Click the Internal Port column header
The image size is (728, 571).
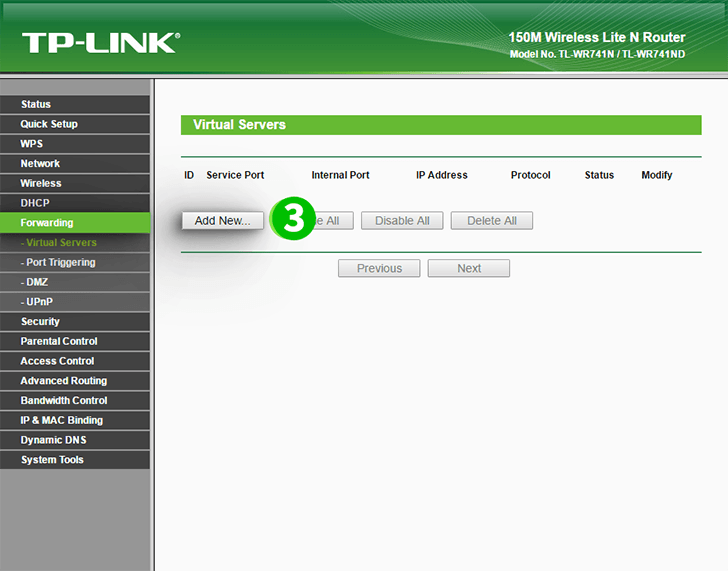pos(340,175)
